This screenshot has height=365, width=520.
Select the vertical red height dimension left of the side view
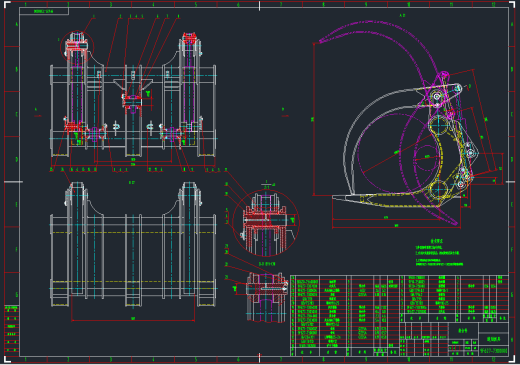[314, 119]
